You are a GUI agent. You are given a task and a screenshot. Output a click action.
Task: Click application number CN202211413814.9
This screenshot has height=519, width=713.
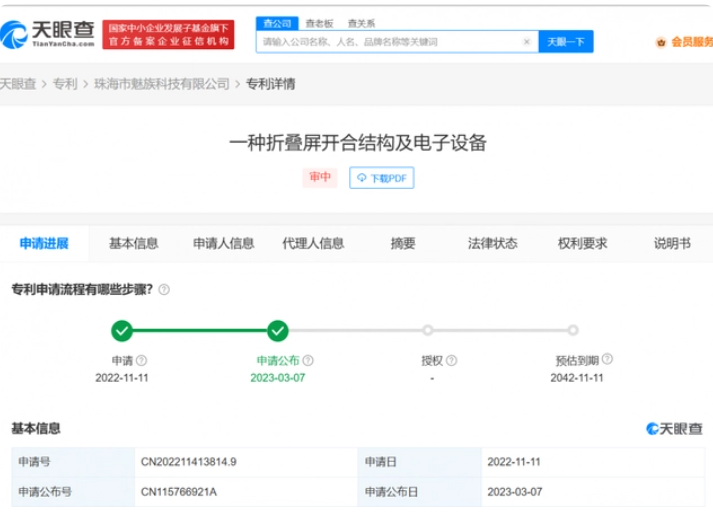[189, 462]
